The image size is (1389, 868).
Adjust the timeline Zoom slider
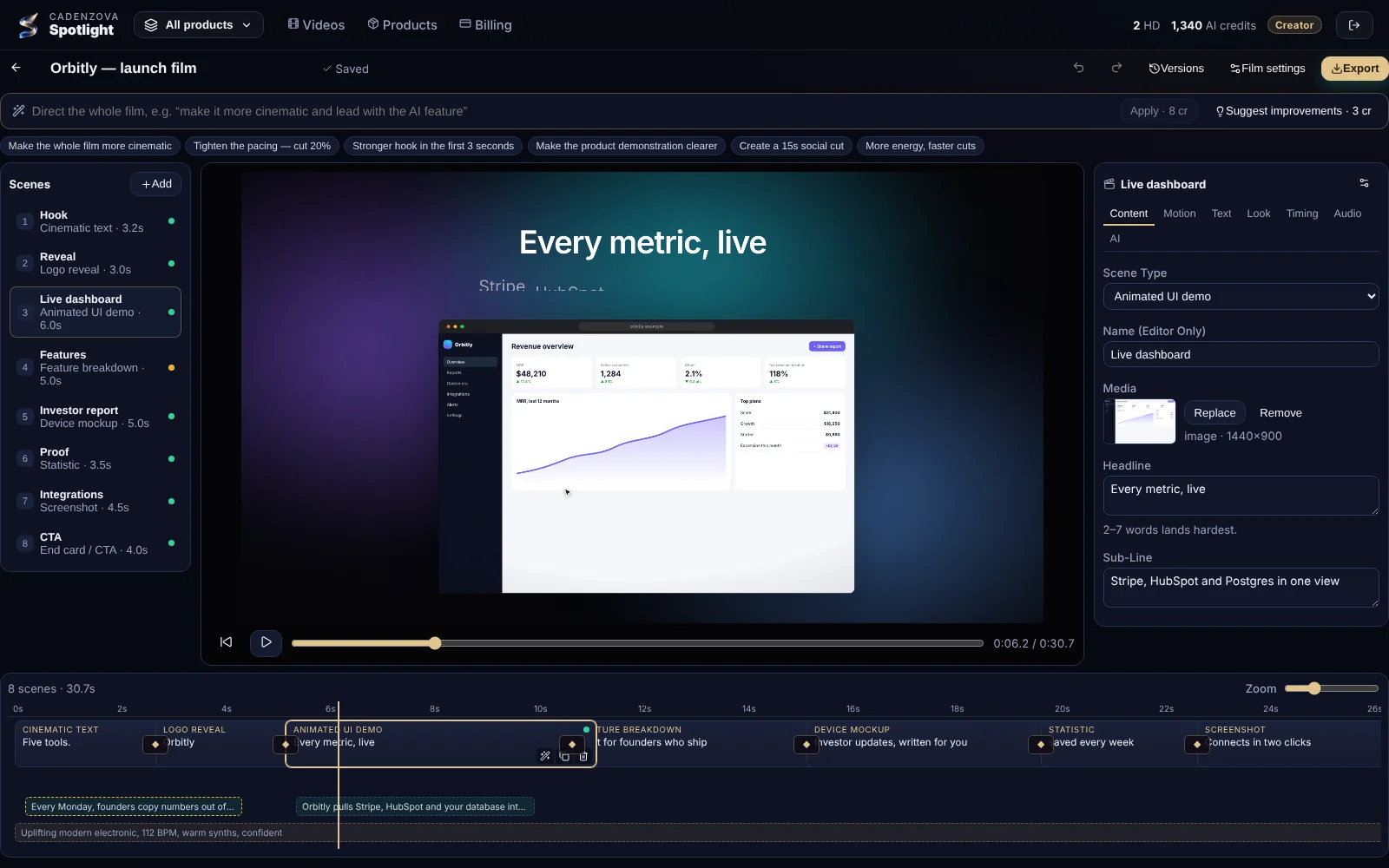point(1331,688)
